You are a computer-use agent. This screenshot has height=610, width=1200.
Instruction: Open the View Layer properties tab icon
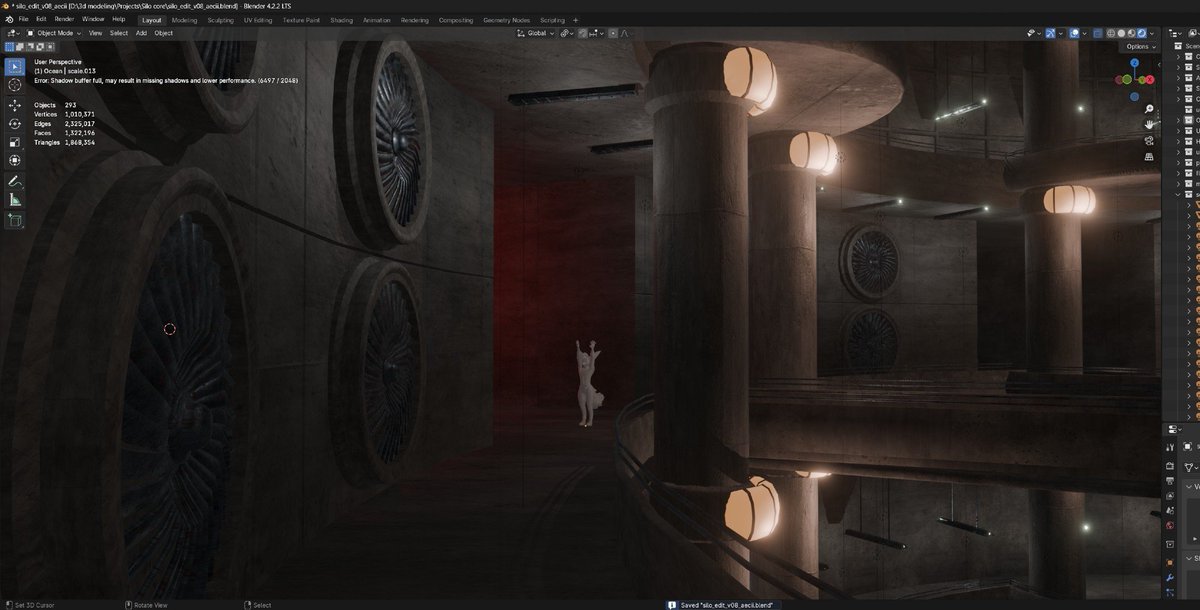coord(1170,495)
